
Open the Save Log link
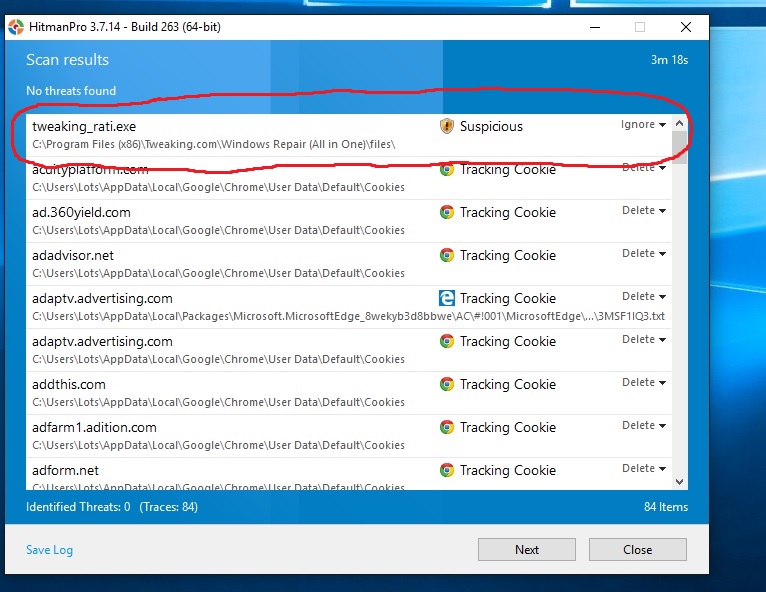click(49, 550)
